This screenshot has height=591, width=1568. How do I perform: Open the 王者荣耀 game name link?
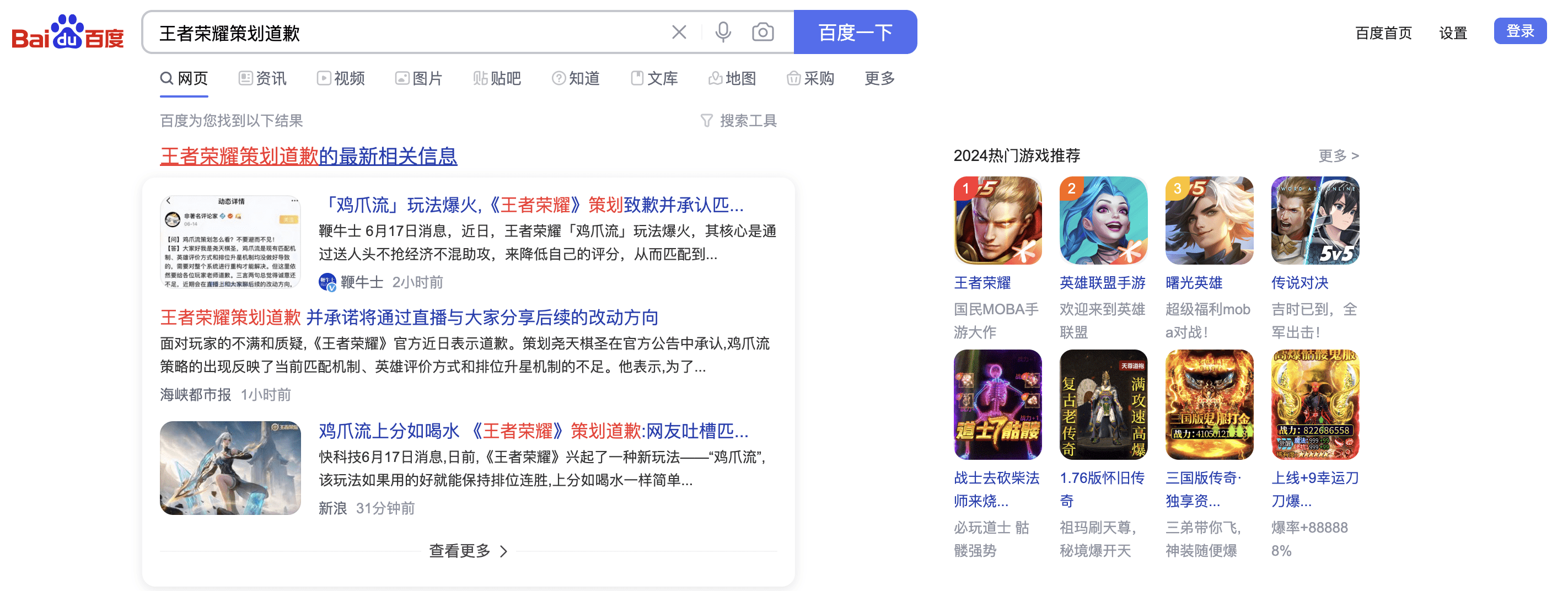click(x=982, y=282)
